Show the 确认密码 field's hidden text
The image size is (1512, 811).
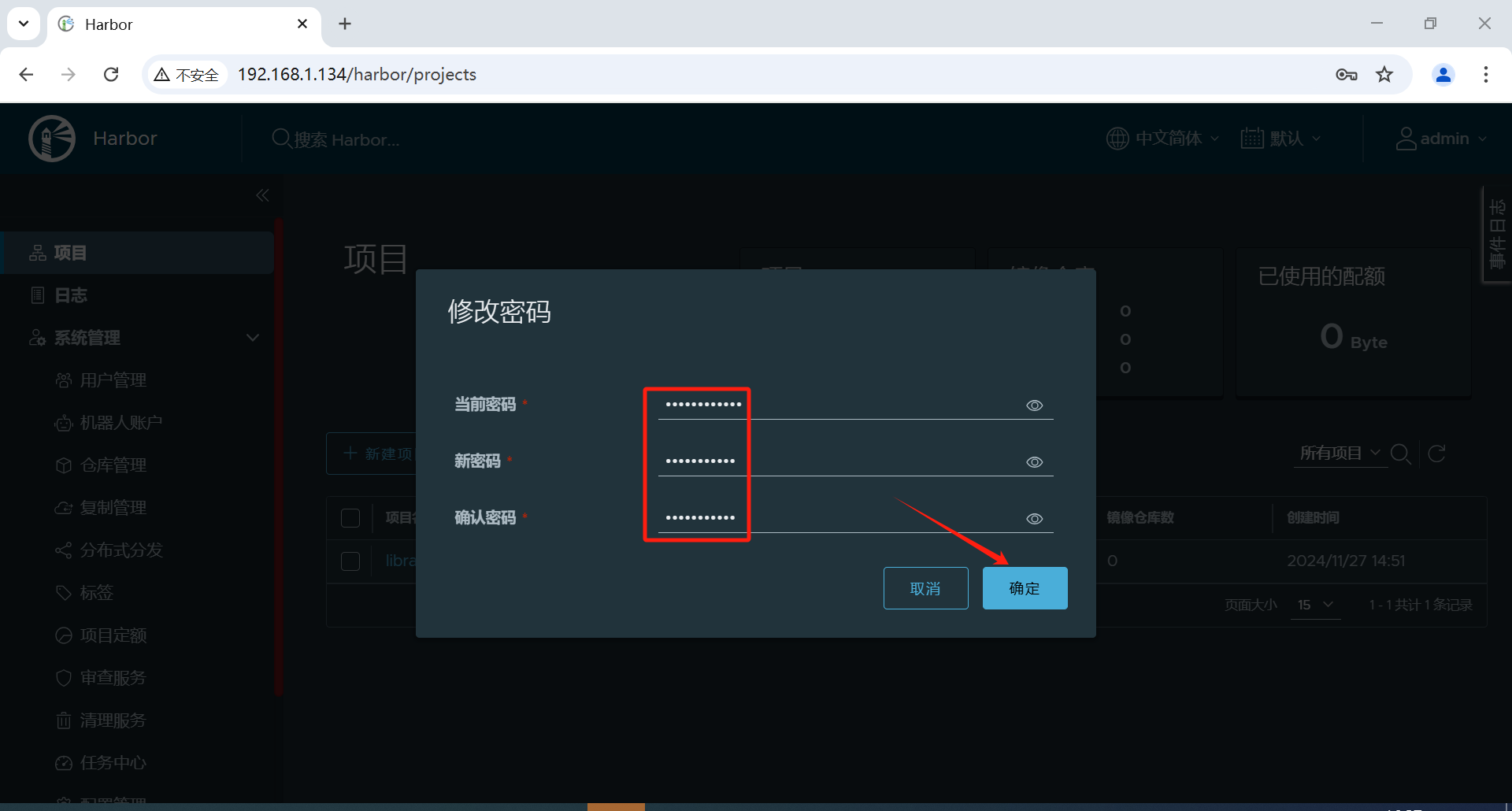[1035, 519]
